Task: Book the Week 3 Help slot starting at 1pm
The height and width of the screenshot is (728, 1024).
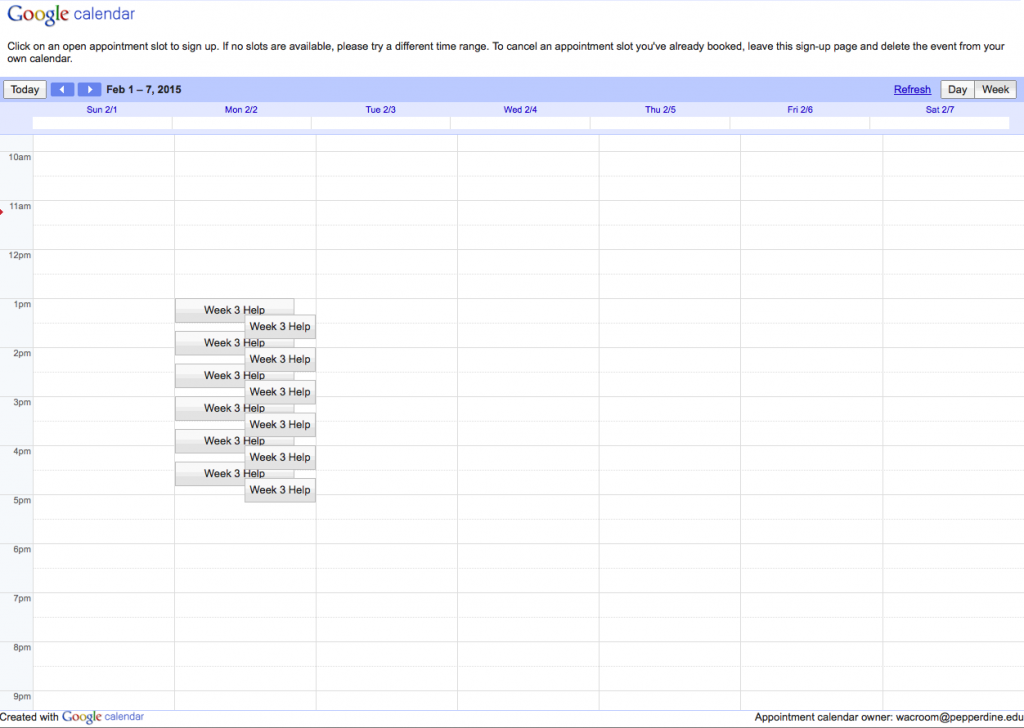Action: pyautogui.click(x=234, y=310)
